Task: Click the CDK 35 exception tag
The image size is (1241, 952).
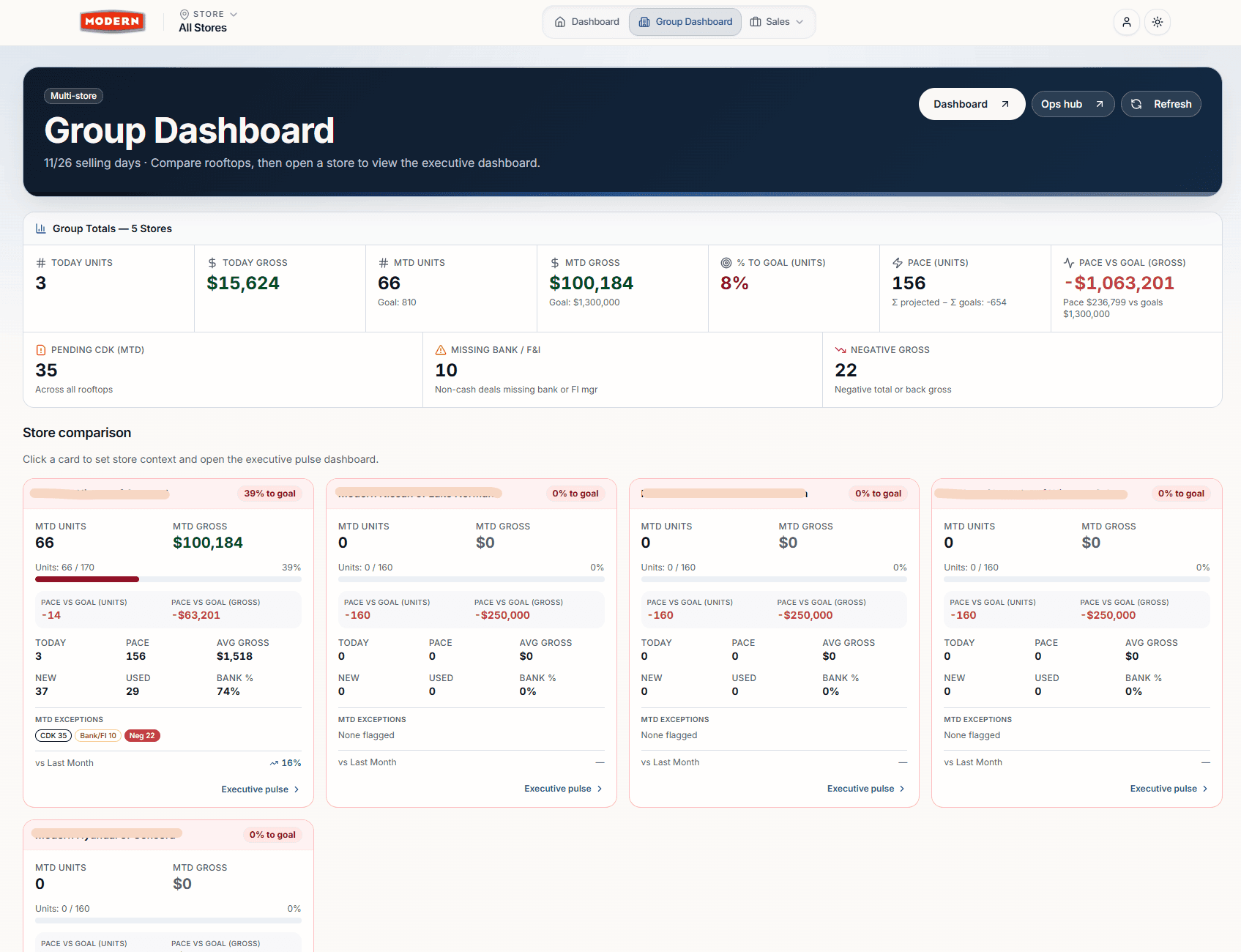Action: tap(53, 736)
